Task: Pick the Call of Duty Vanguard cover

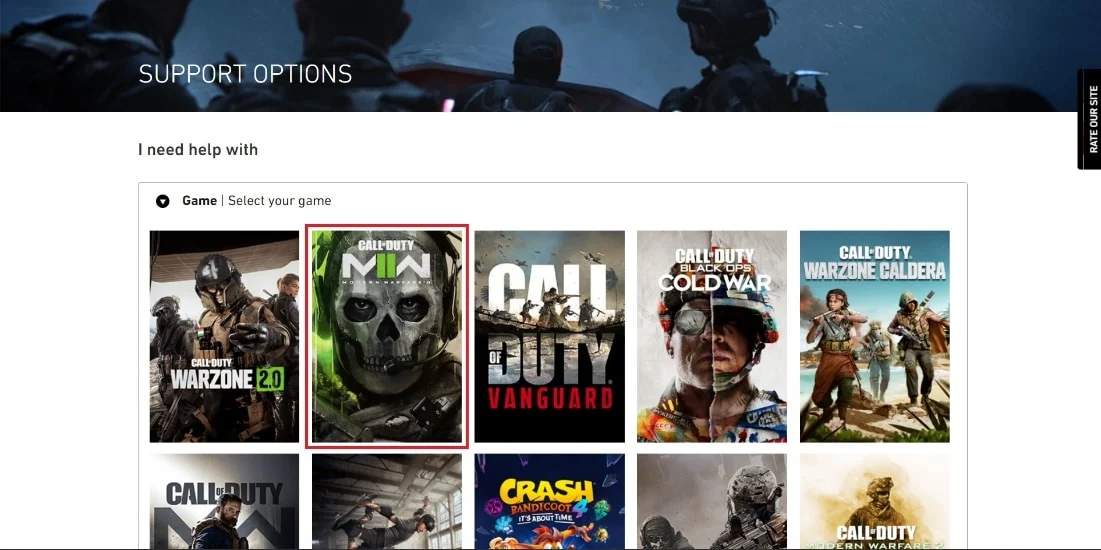Action: click(x=550, y=336)
